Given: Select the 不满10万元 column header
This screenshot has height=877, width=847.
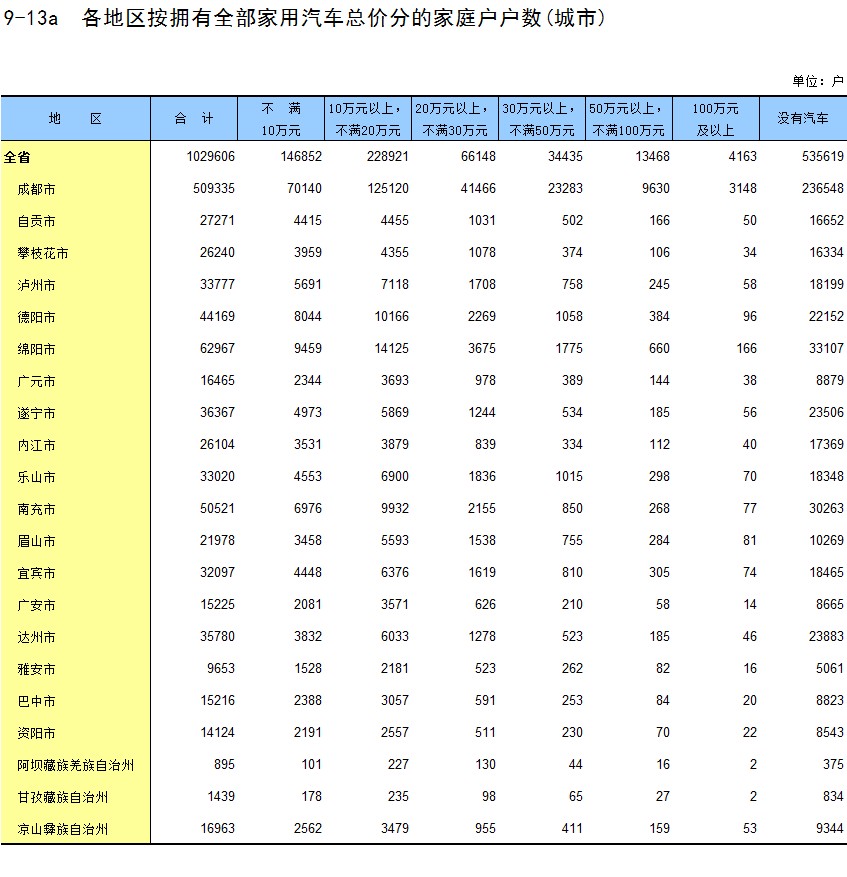Looking at the screenshot, I should pyautogui.click(x=281, y=119).
